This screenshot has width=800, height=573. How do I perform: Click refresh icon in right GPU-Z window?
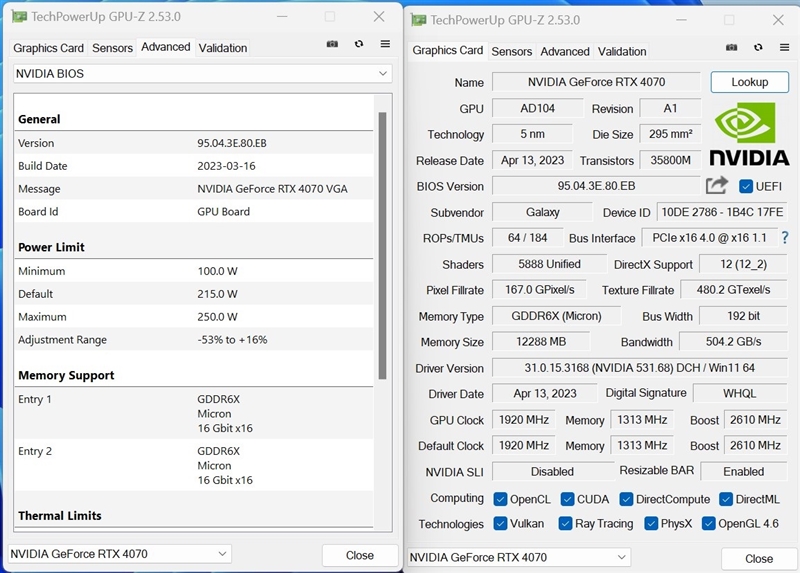pyautogui.click(x=758, y=47)
